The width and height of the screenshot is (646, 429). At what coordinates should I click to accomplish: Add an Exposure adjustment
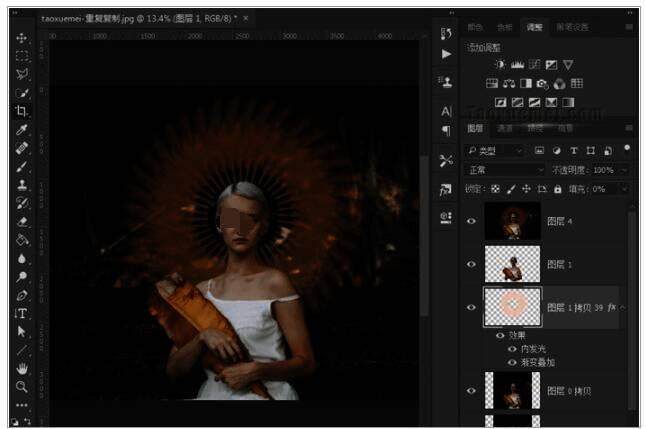click(x=551, y=65)
